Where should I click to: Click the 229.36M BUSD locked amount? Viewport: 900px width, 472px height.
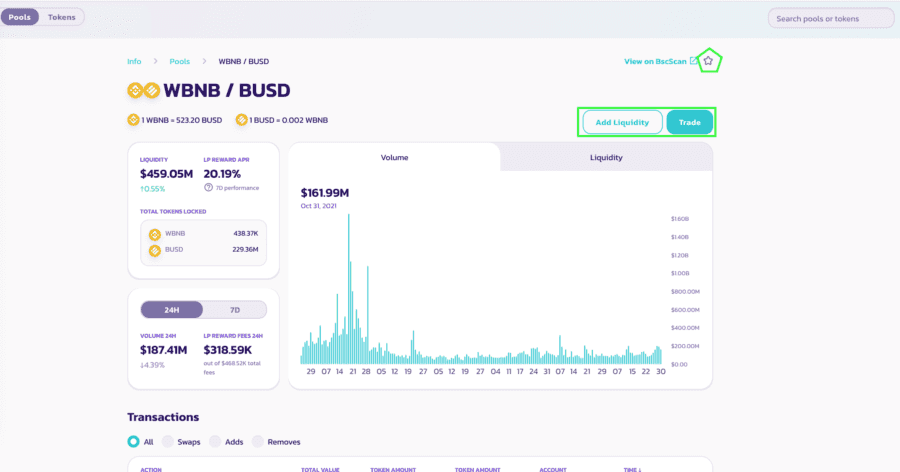tap(245, 250)
